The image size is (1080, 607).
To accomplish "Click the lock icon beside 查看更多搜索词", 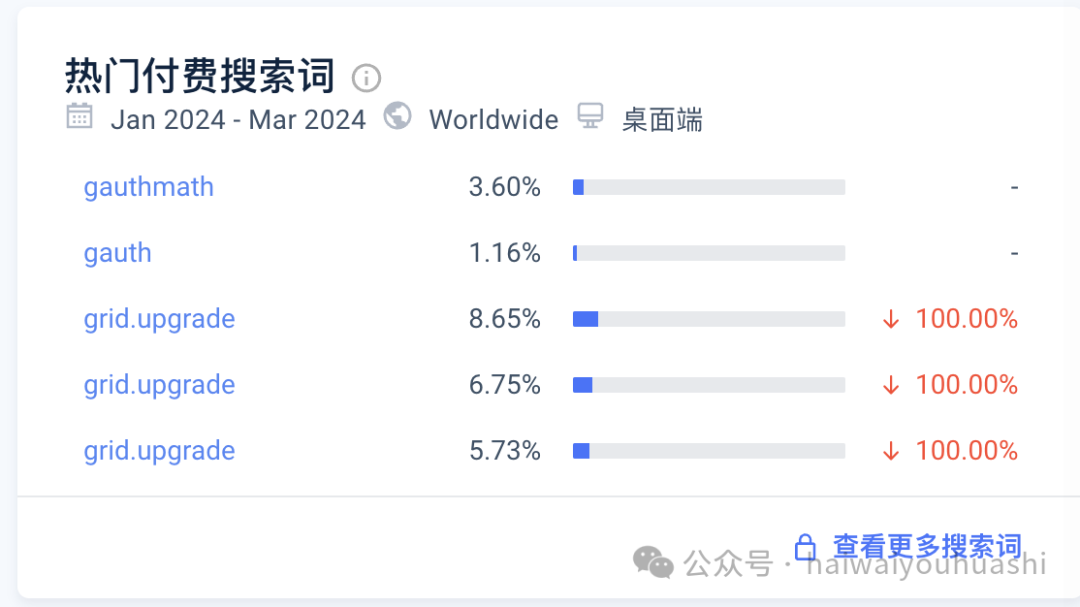I will [805, 547].
